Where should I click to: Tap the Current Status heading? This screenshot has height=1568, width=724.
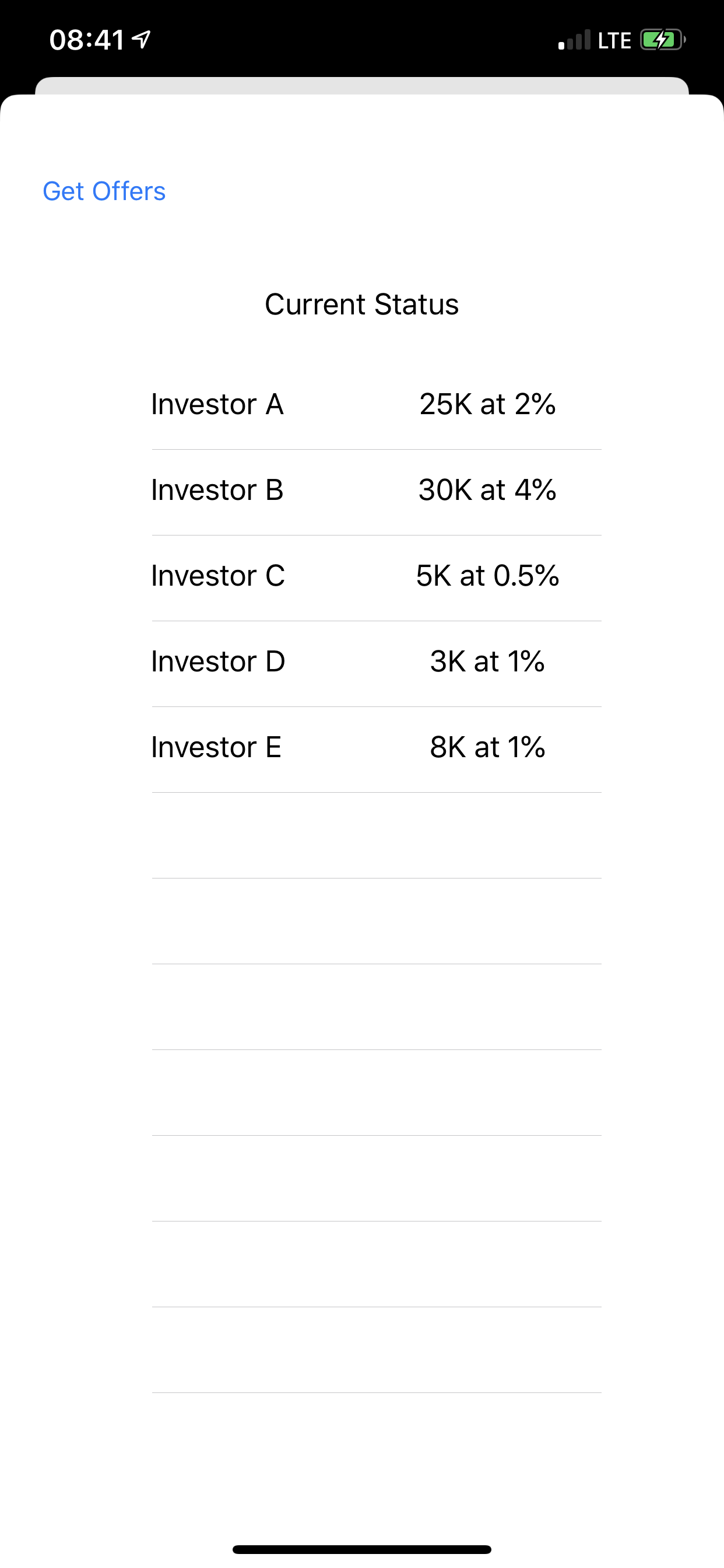tap(362, 304)
